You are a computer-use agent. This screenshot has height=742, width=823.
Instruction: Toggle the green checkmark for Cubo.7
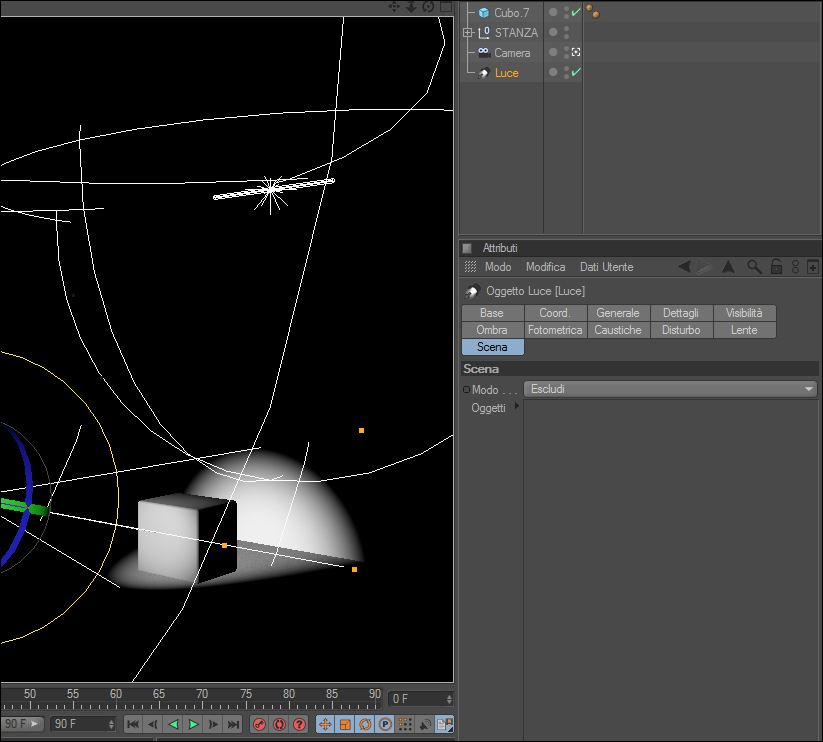(x=576, y=12)
